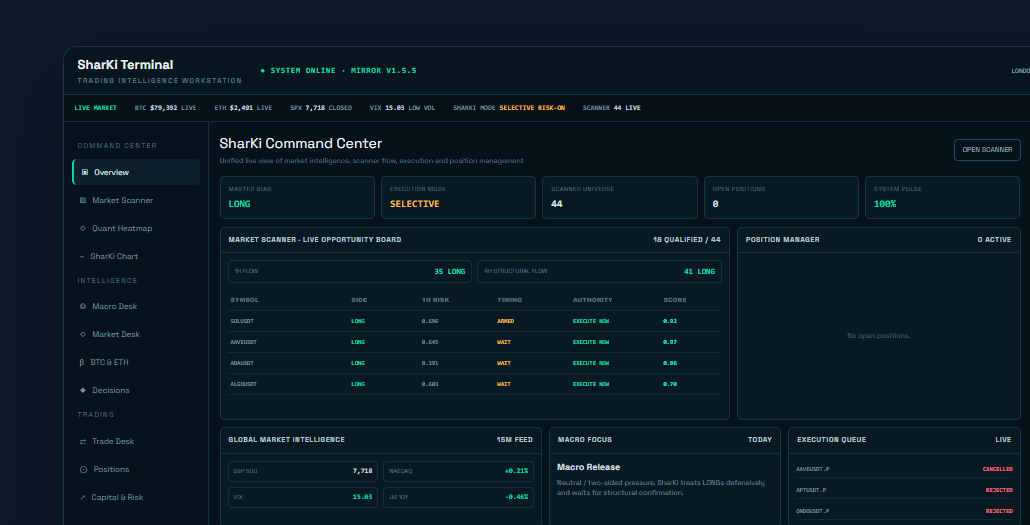Click the beta icon beside BTC & ETH
1030x525 pixels.
[x=82, y=362]
